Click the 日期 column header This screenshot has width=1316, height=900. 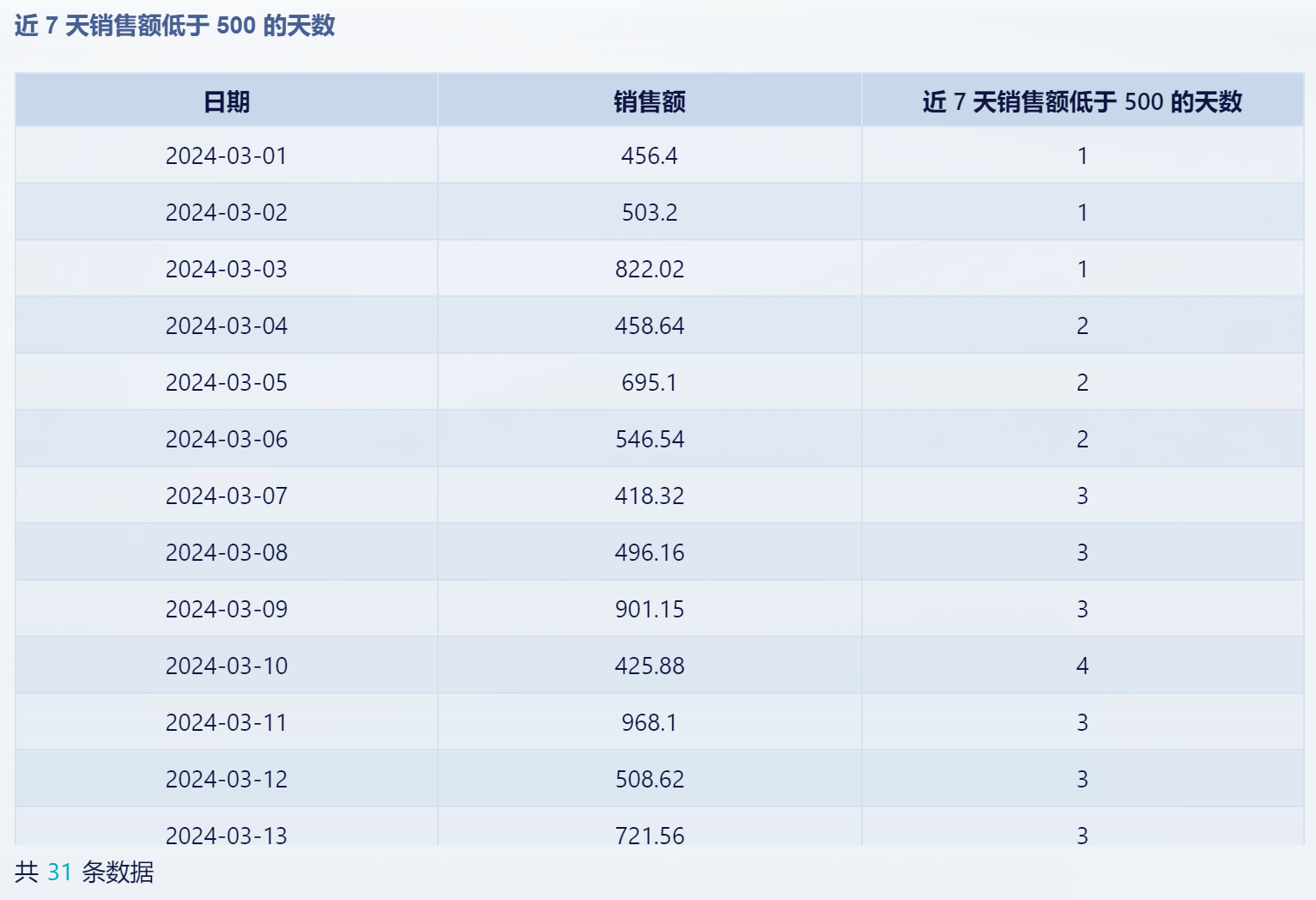pyautogui.click(x=227, y=102)
